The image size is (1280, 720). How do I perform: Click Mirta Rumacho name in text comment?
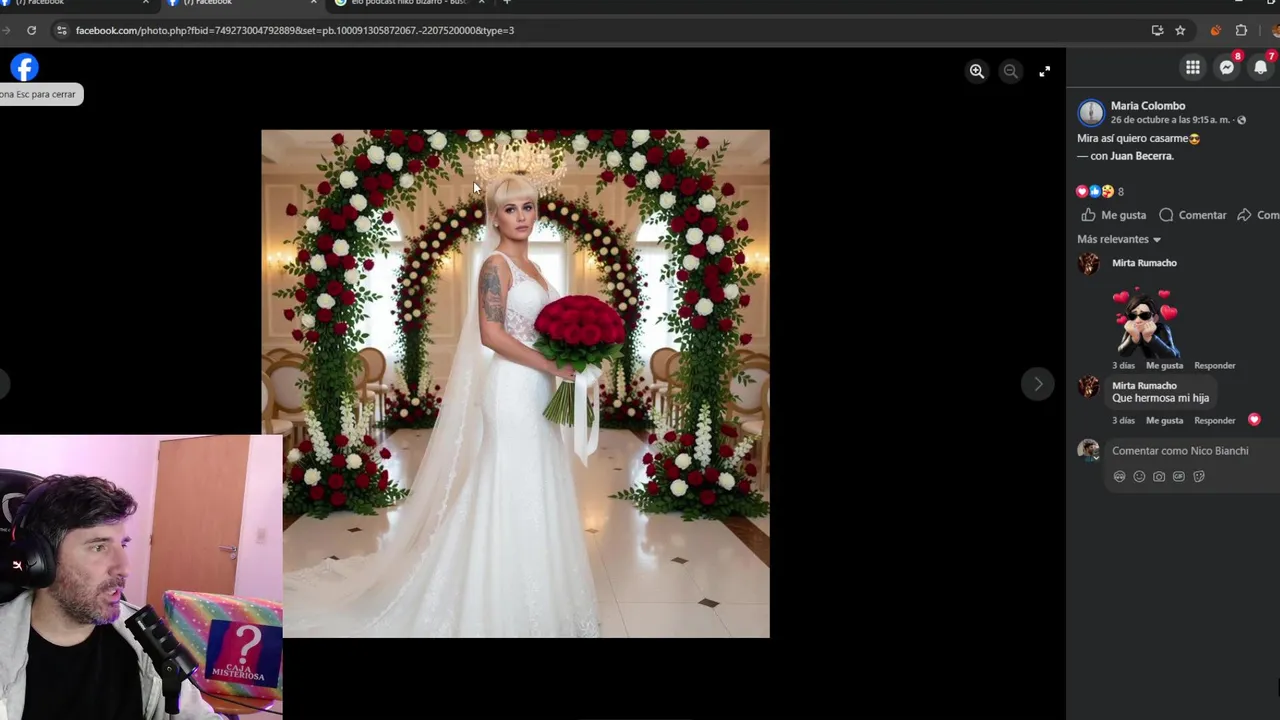[x=1144, y=386]
